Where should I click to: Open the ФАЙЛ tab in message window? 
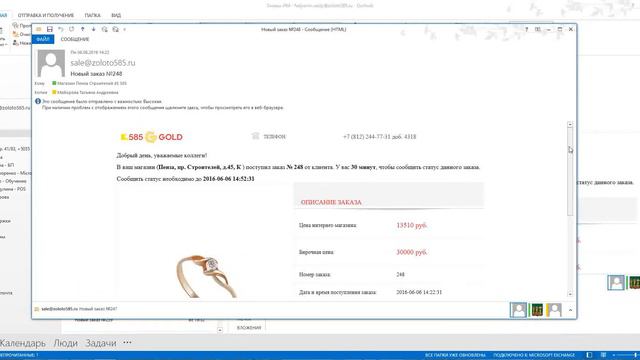pyautogui.click(x=43, y=39)
